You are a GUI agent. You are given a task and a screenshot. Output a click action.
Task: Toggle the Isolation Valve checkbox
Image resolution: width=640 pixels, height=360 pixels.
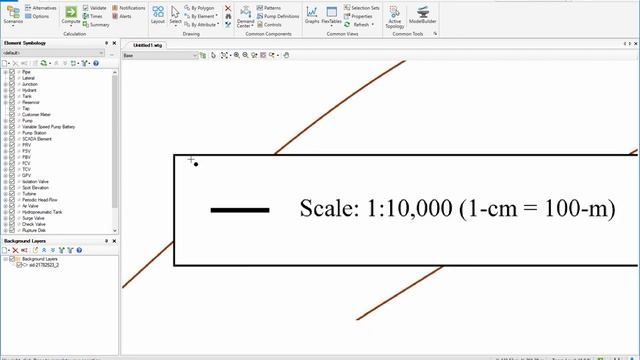click(x=12, y=182)
